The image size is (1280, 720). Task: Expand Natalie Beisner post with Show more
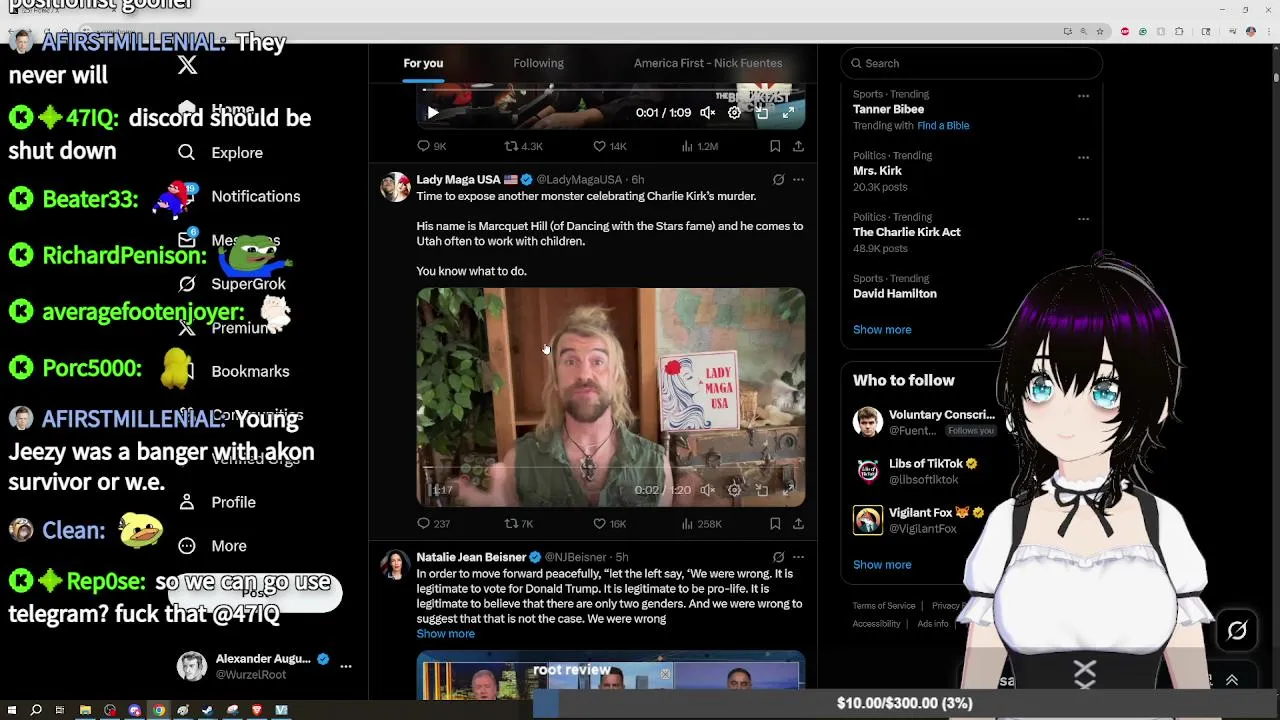point(445,634)
